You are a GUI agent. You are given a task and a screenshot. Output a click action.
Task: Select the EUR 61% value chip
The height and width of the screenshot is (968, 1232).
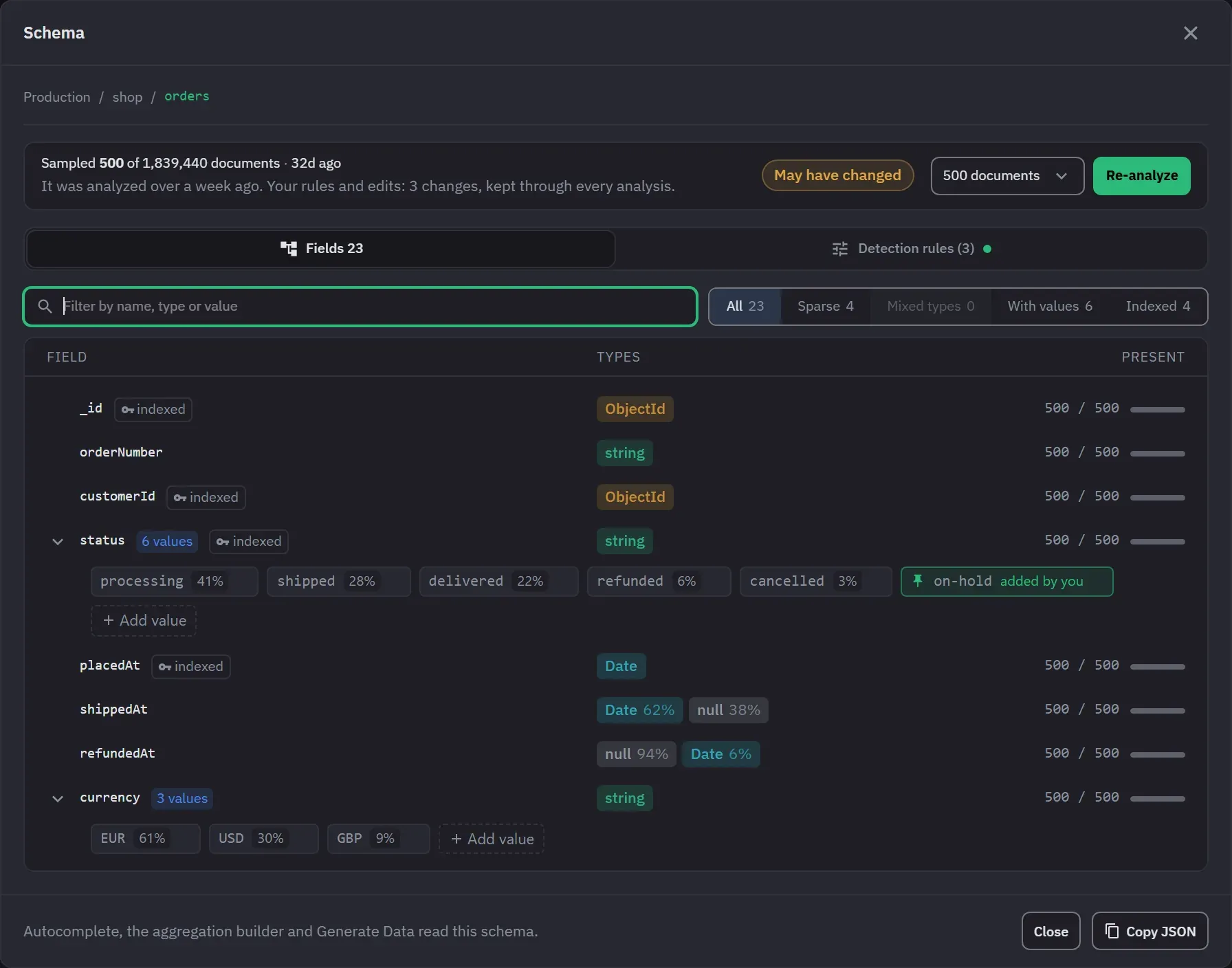145,839
